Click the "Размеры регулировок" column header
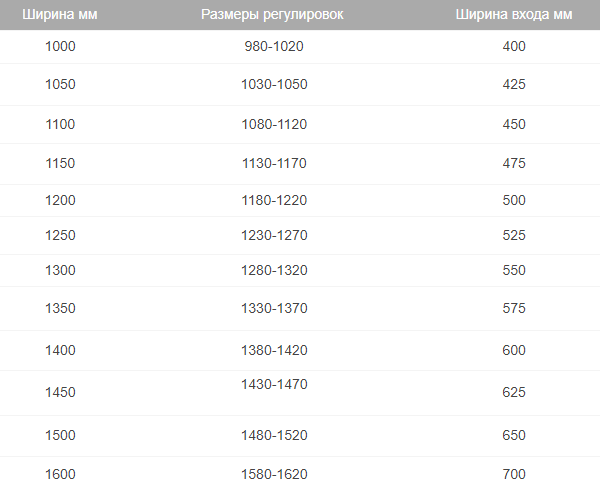The height and width of the screenshot is (491, 600). (x=273, y=15)
